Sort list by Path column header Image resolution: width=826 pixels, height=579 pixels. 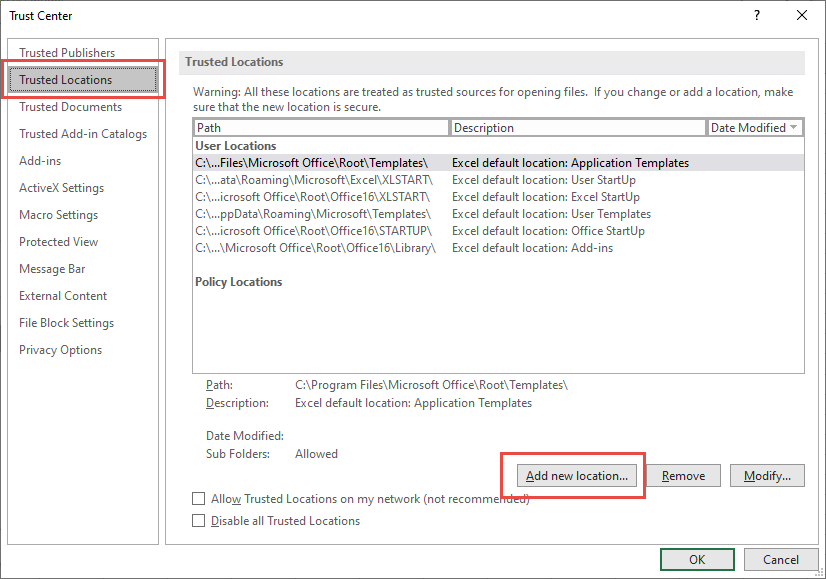click(321, 128)
